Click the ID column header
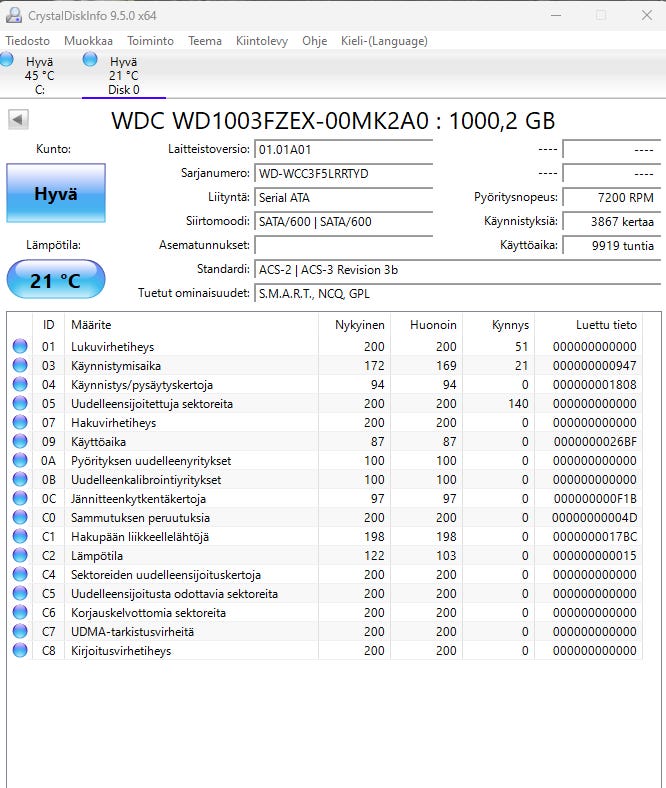The height and width of the screenshot is (788, 666). click(x=48, y=325)
